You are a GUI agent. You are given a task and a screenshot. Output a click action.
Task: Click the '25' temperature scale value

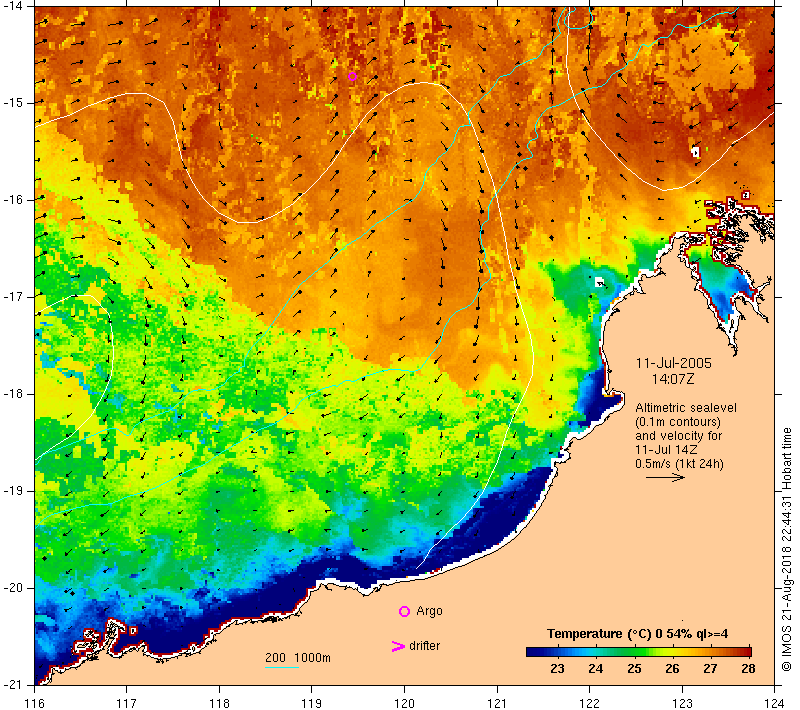(x=634, y=669)
